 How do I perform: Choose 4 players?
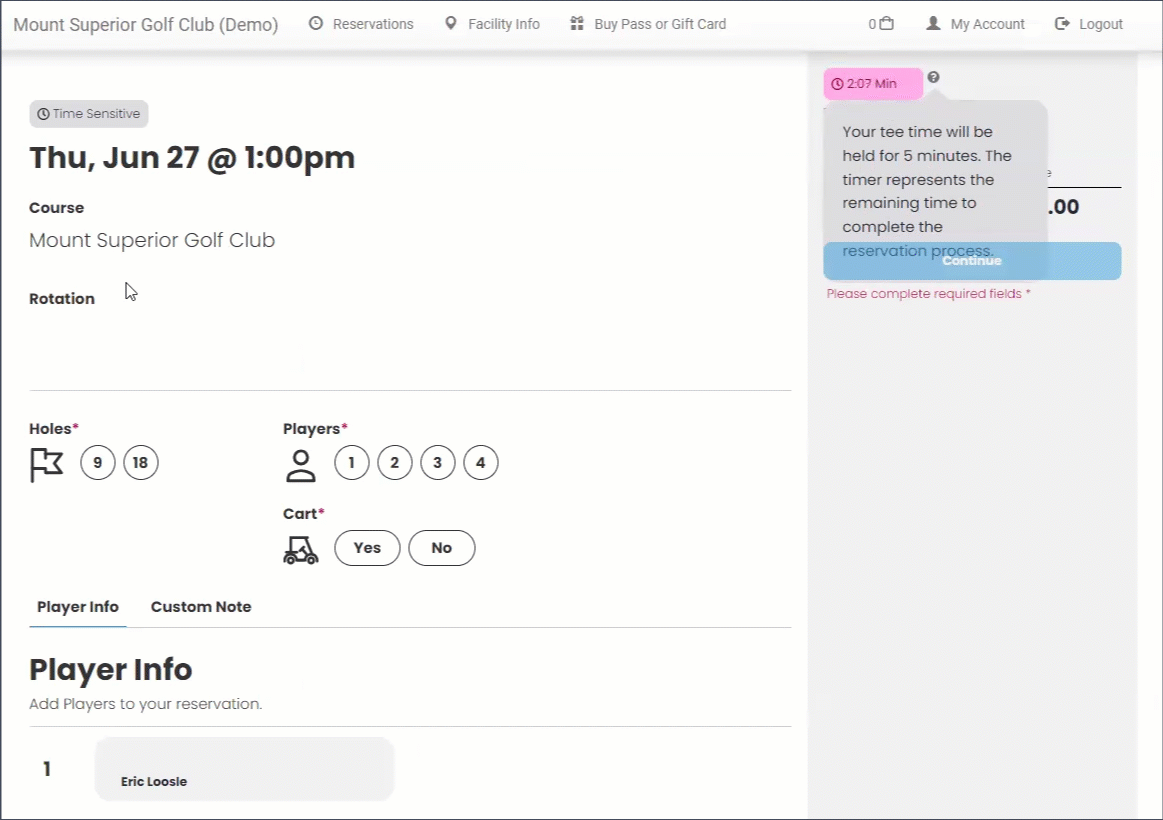(481, 463)
